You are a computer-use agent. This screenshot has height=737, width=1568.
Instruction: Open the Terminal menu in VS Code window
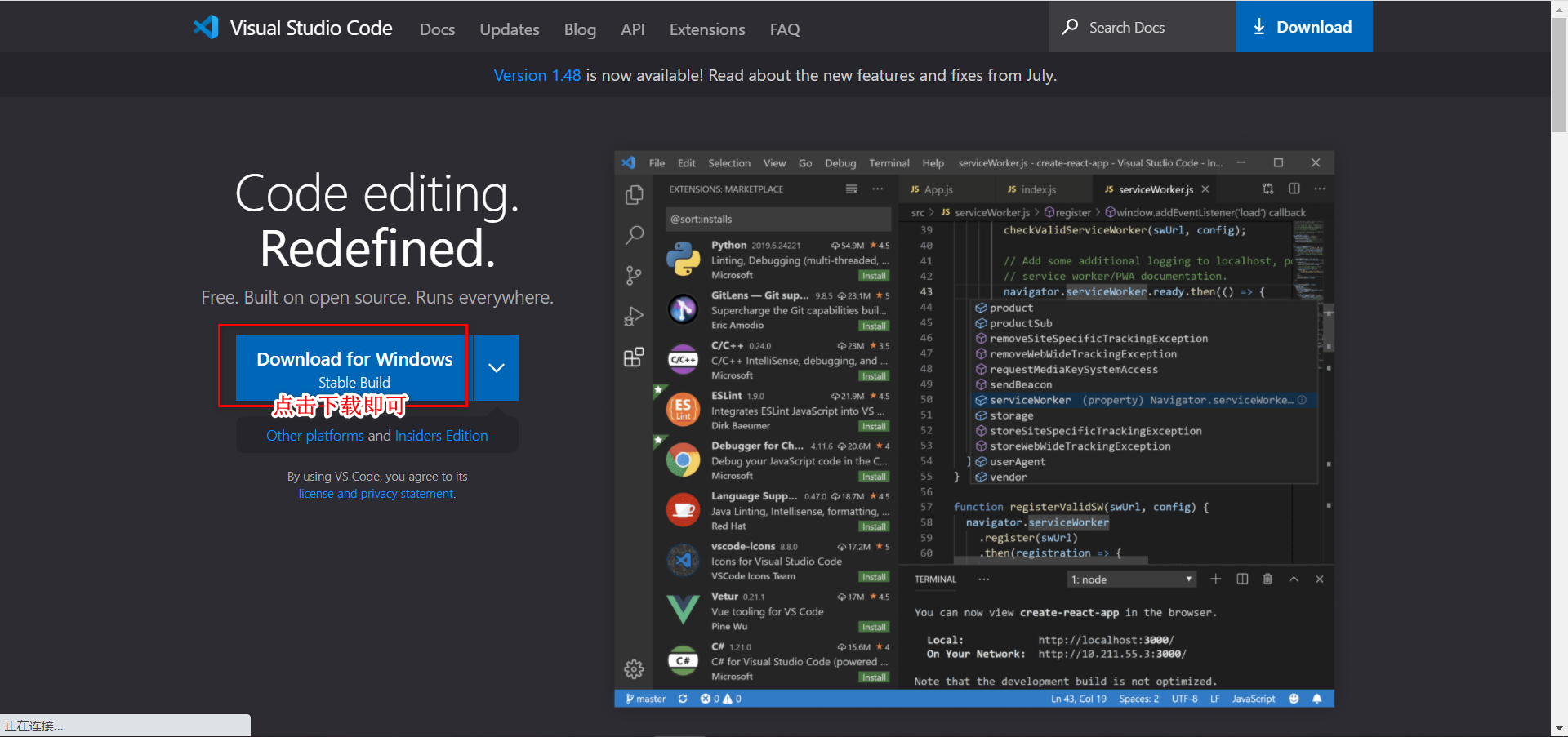coord(889,163)
